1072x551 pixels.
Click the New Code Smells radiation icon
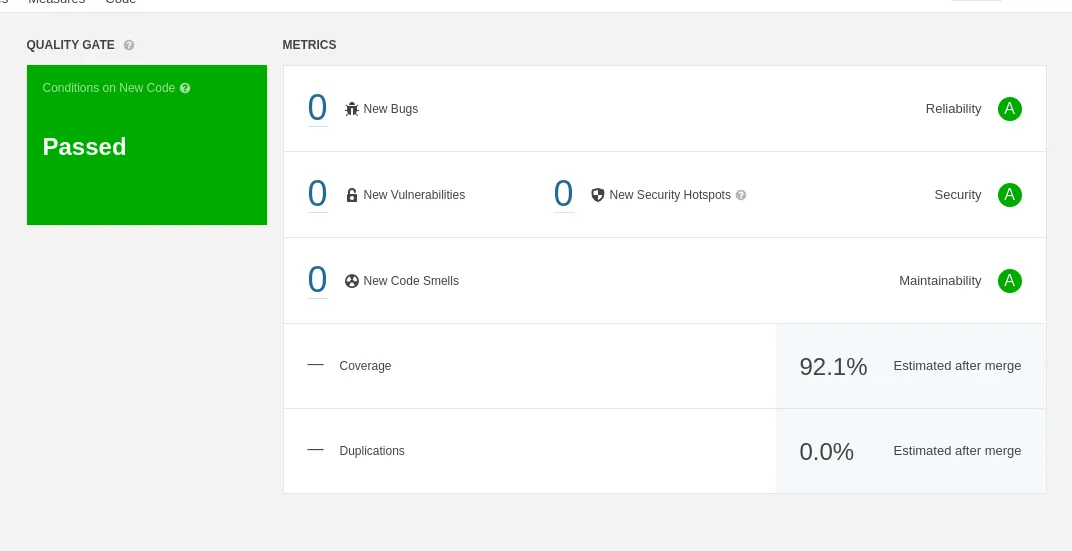352,281
